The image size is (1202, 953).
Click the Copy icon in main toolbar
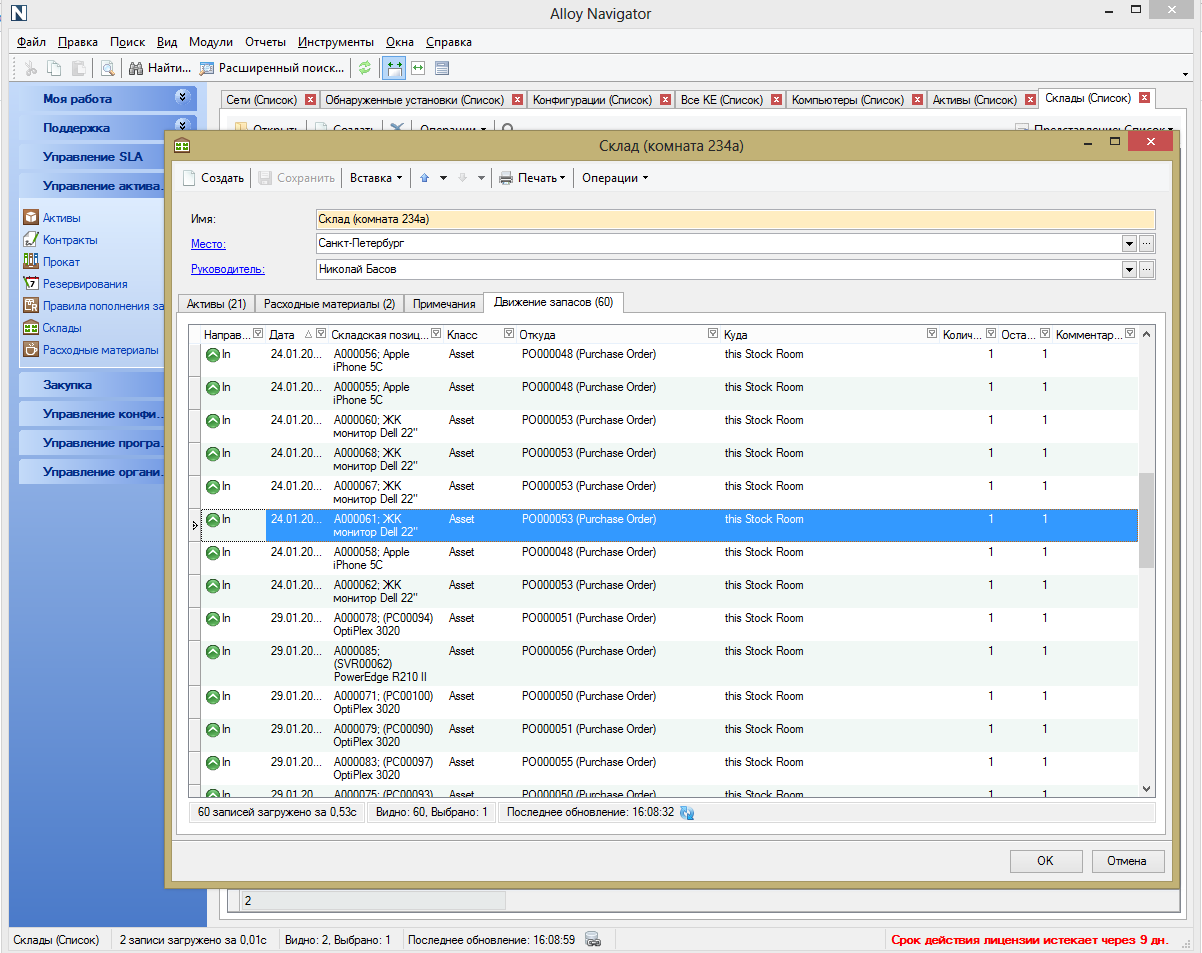point(54,68)
